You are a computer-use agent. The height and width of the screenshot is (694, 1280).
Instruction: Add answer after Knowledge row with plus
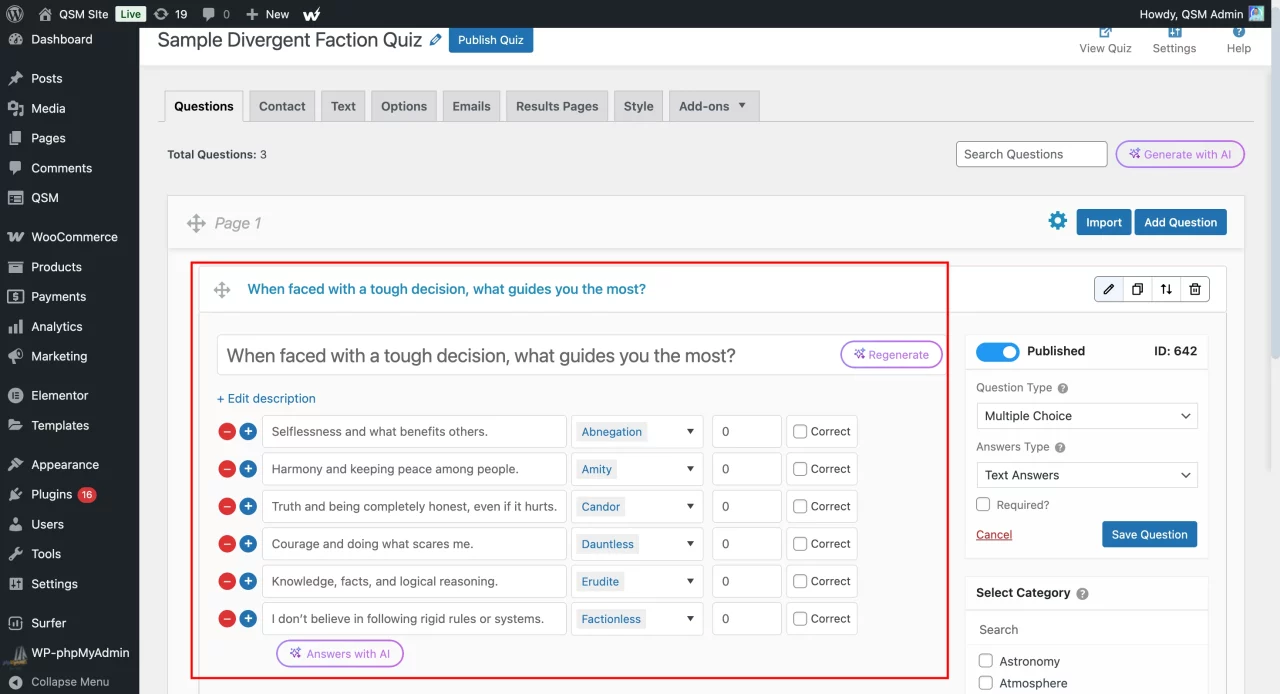pos(248,581)
